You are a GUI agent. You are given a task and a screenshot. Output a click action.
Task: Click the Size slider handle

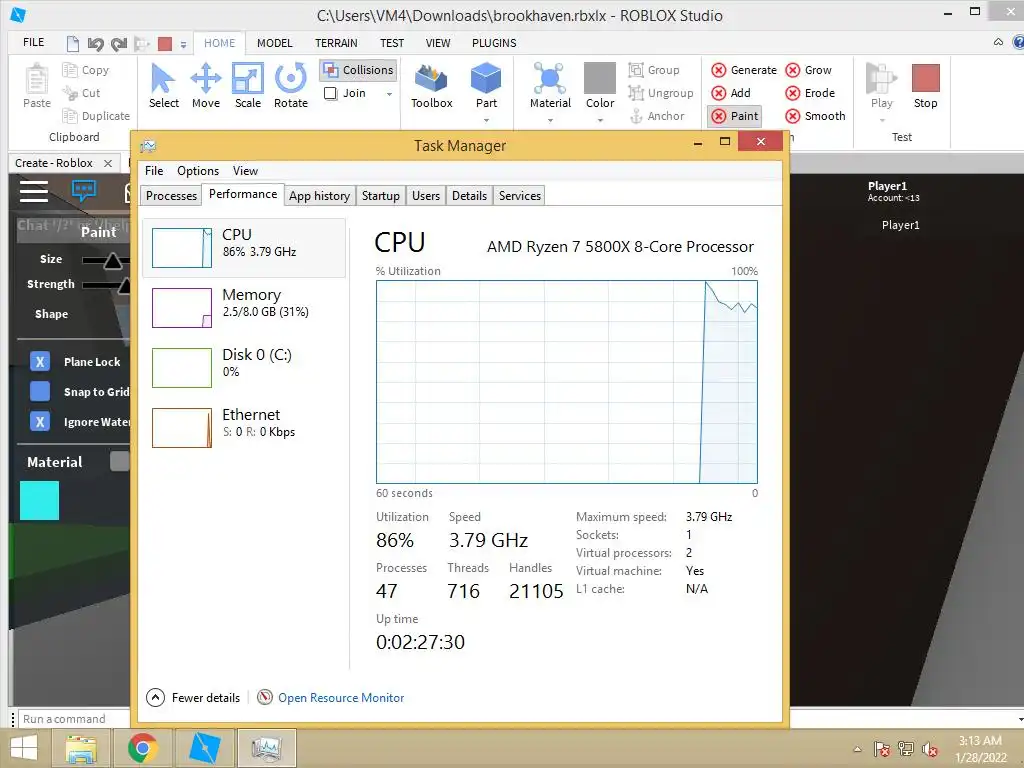[112, 261]
